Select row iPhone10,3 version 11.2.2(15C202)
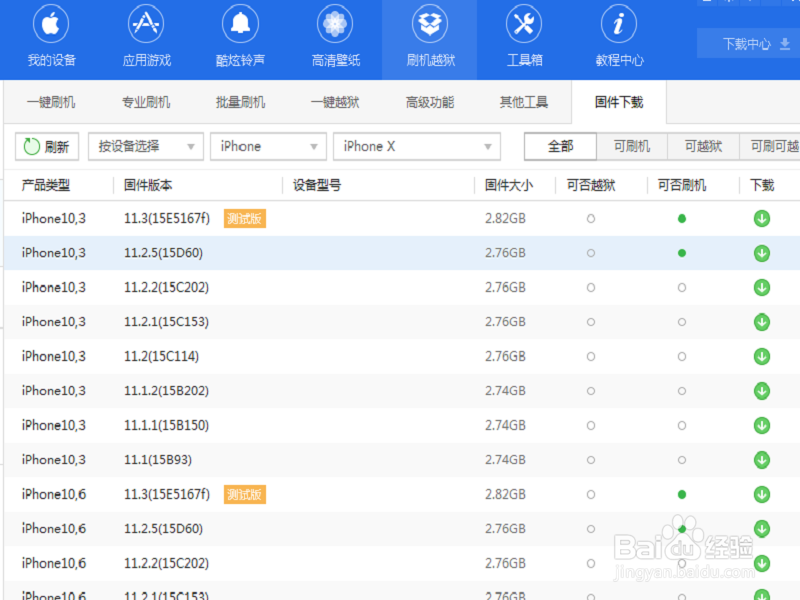 402,288
